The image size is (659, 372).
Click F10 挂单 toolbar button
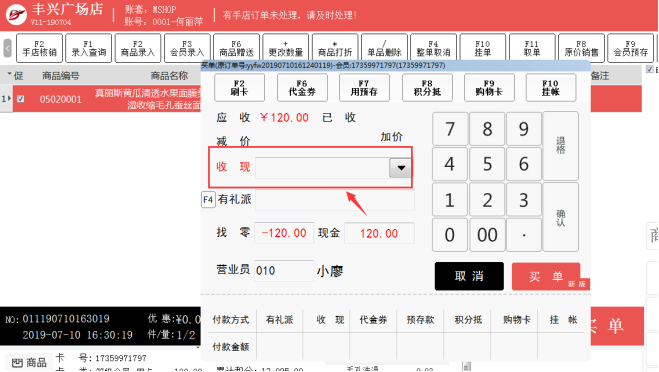click(483, 48)
